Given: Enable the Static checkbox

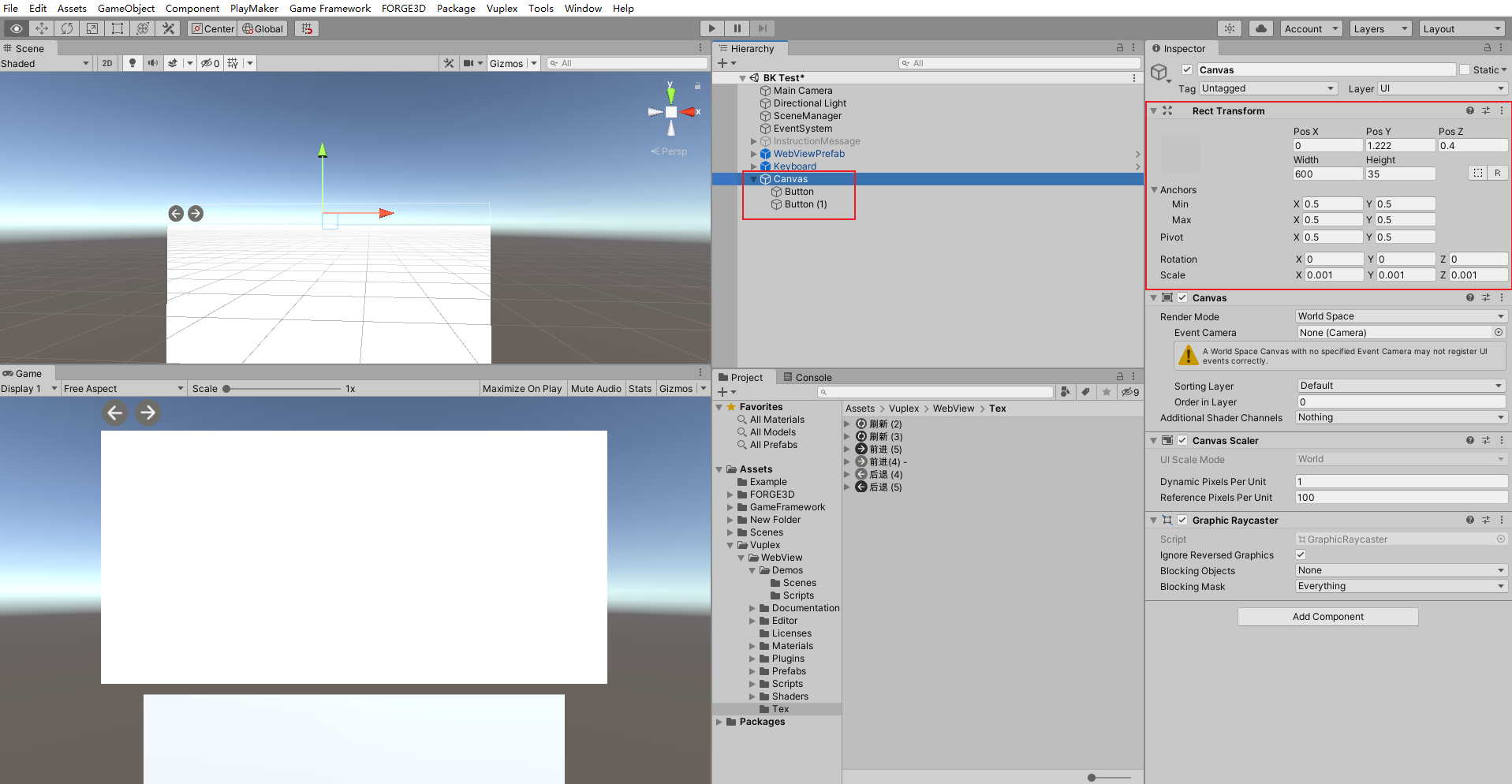Looking at the screenshot, I should (1465, 69).
